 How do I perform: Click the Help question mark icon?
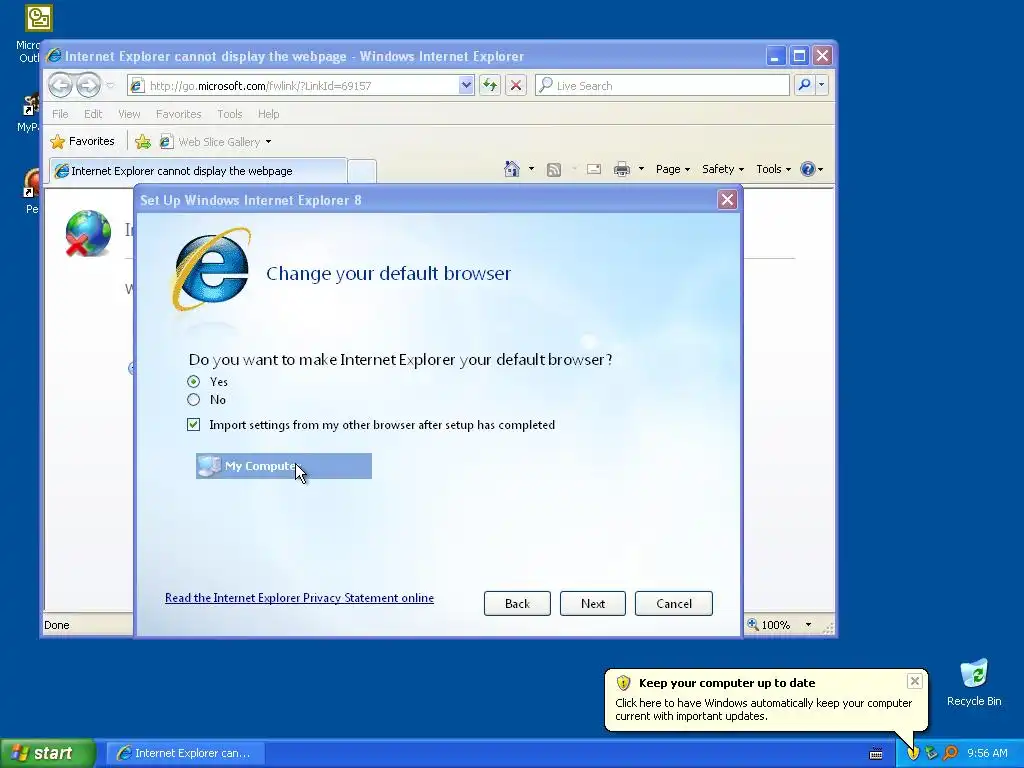pos(808,169)
